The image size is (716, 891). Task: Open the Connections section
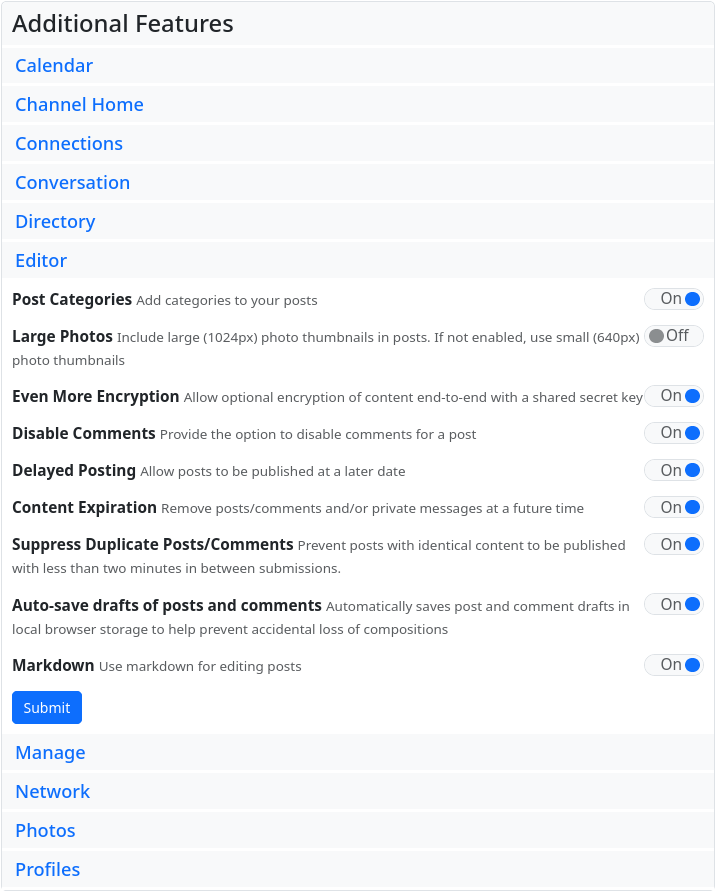point(69,144)
